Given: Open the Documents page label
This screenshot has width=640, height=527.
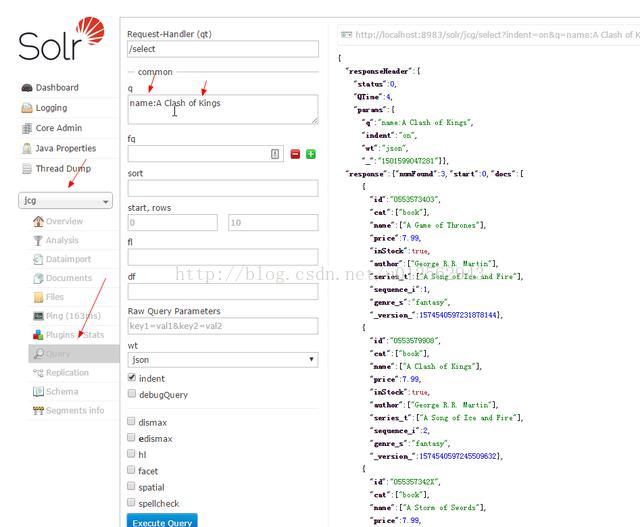Looking at the screenshot, I should 69,278.
